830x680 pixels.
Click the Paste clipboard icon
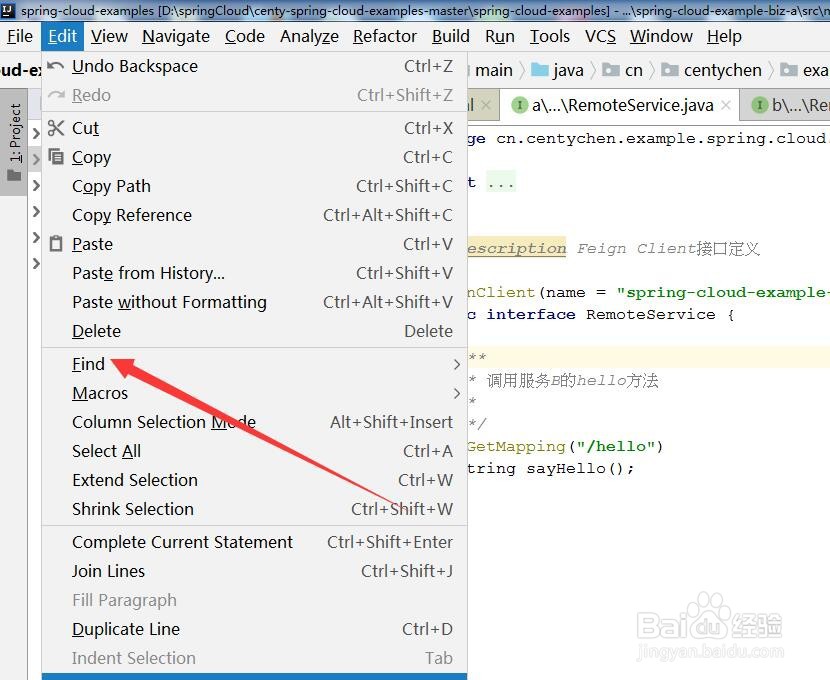[x=56, y=244]
